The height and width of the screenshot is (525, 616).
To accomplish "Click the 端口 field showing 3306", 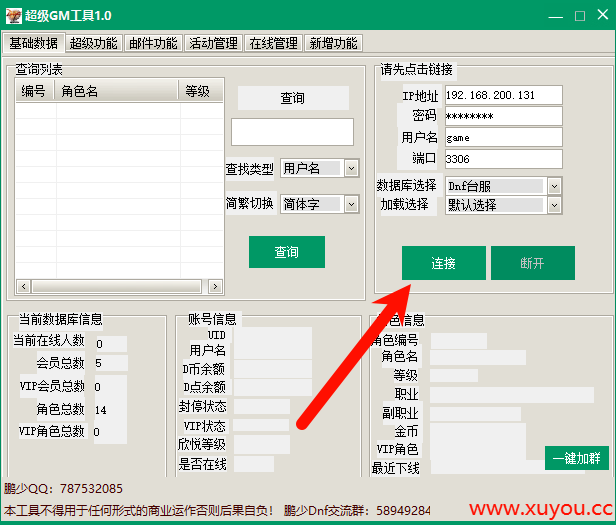I will point(503,159).
